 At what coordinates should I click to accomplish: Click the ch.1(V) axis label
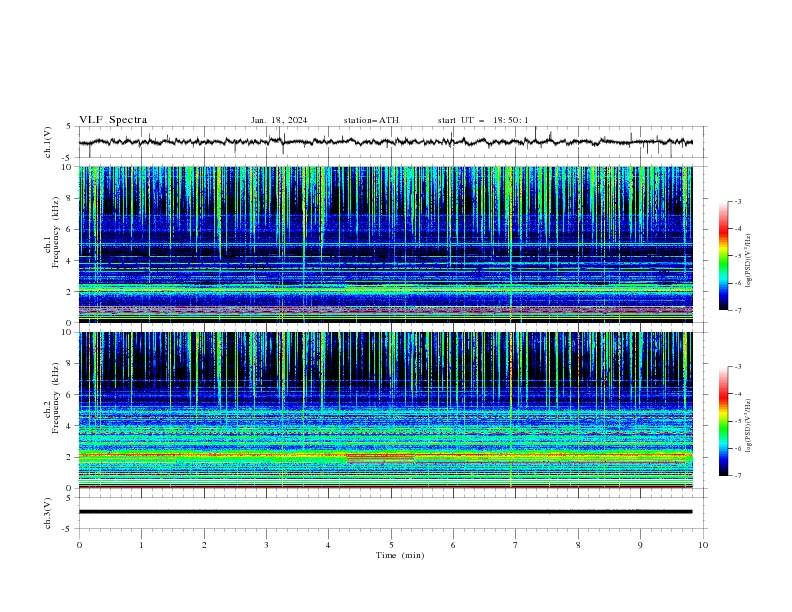pyautogui.click(x=48, y=142)
